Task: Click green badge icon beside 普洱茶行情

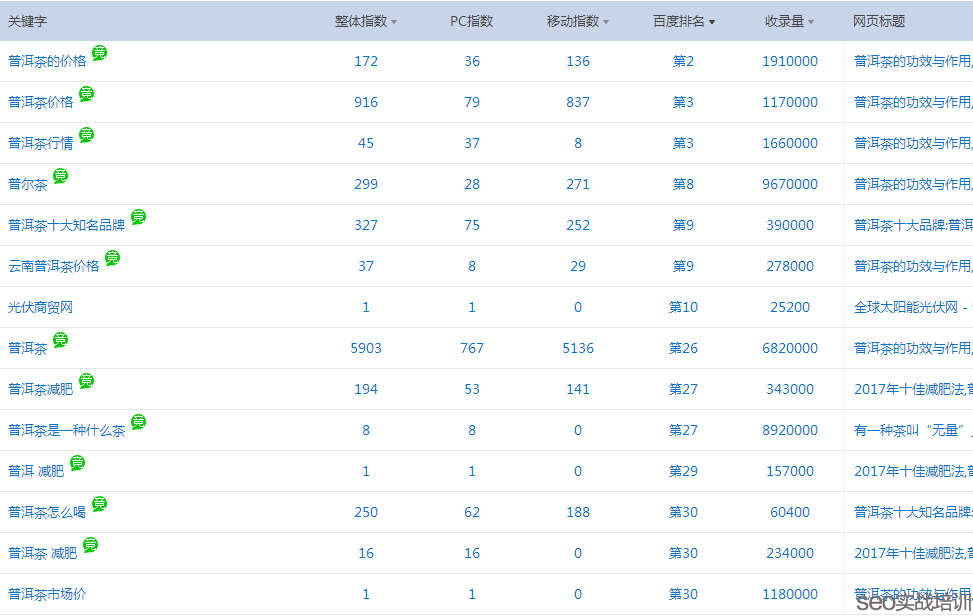Action: click(x=86, y=135)
